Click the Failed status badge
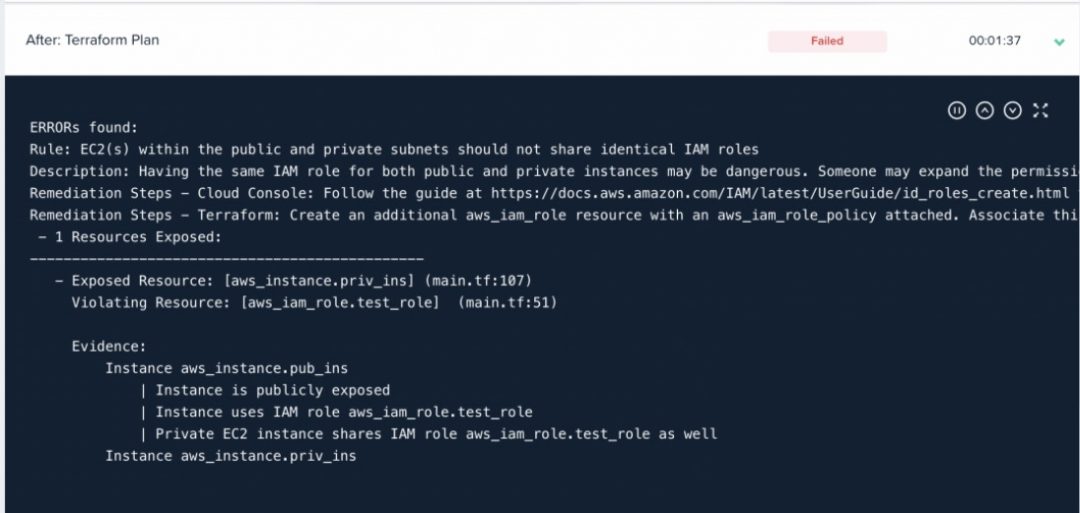The width and height of the screenshot is (1080, 513). click(x=827, y=41)
